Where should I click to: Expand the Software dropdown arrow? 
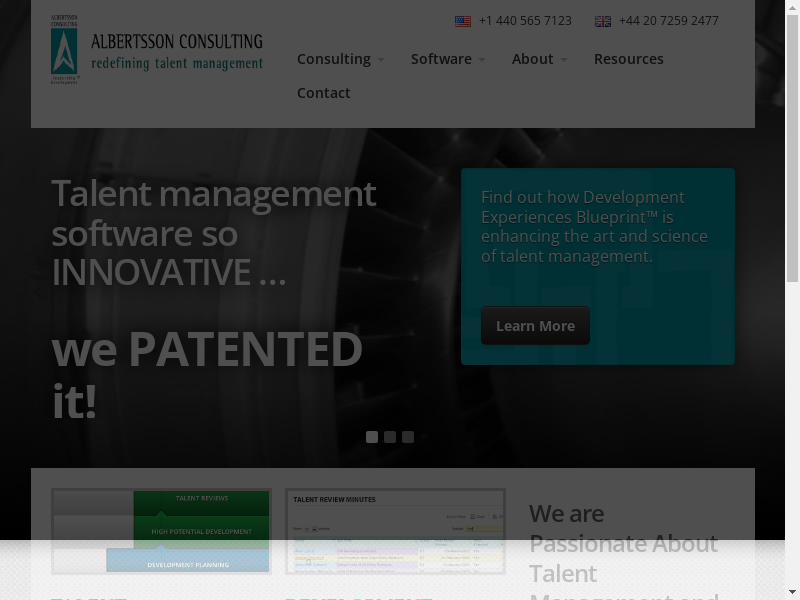(482, 60)
